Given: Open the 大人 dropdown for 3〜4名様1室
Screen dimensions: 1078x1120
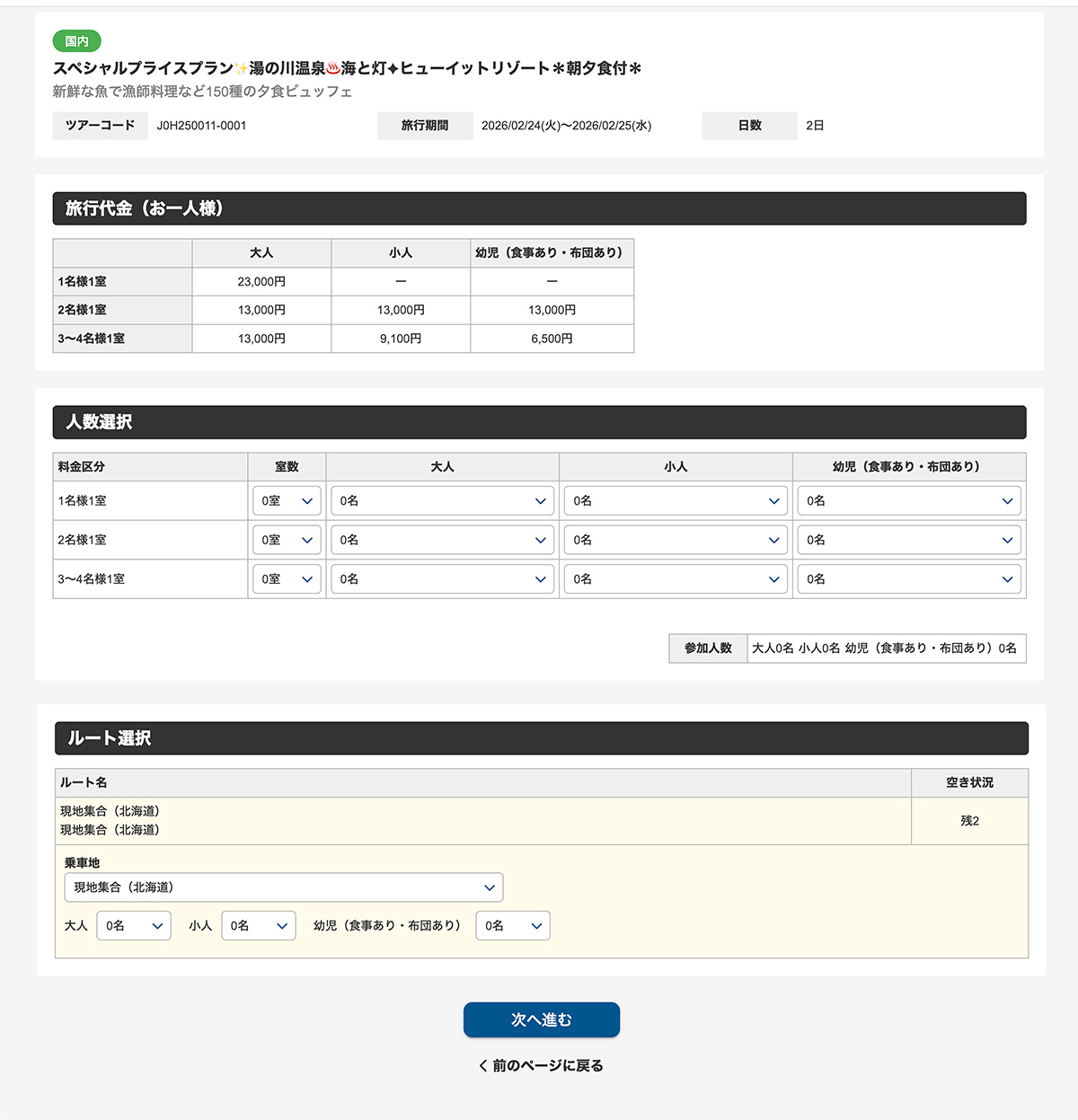Looking at the screenshot, I should 442,578.
